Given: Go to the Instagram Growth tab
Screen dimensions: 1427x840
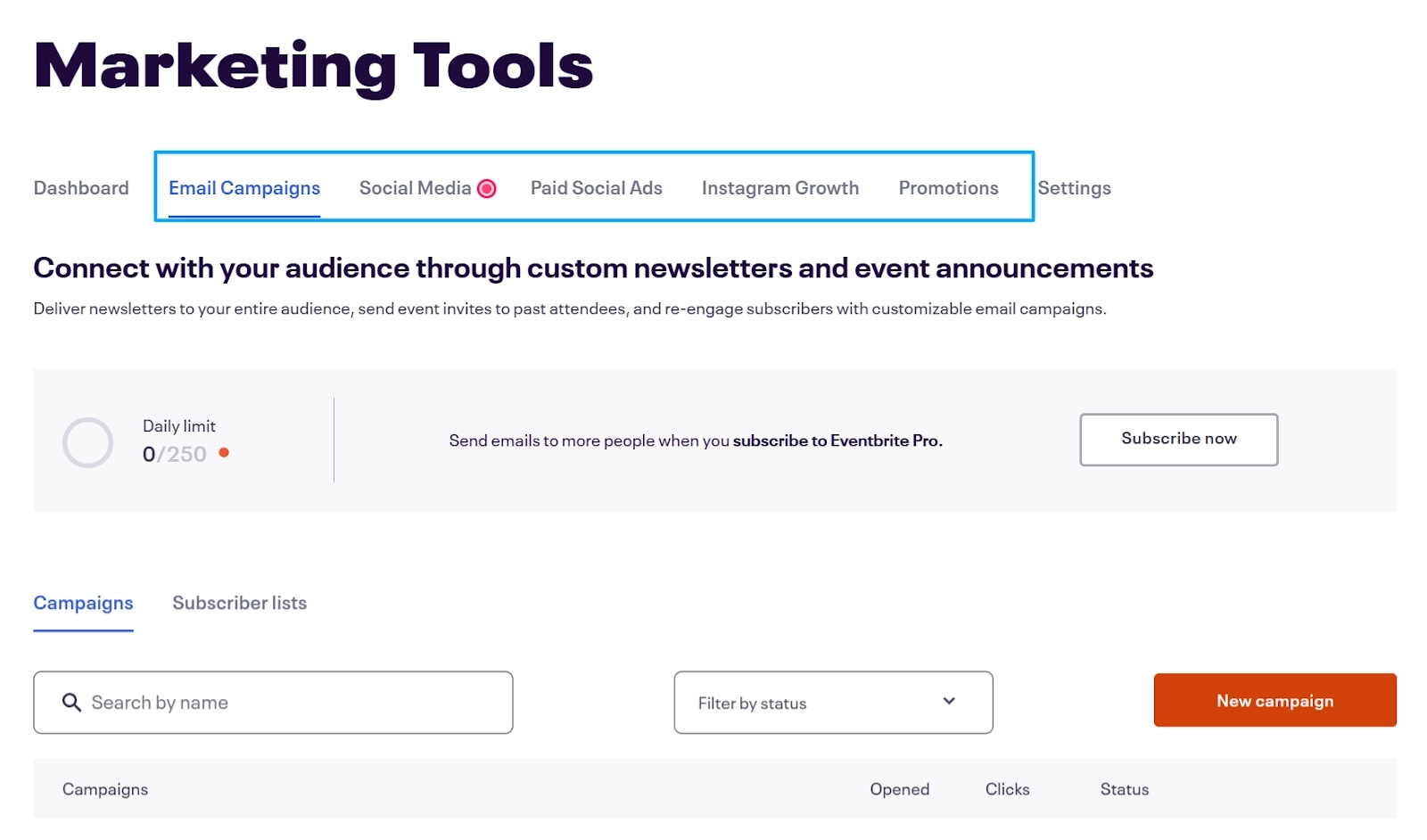Looking at the screenshot, I should click(x=780, y=188).
